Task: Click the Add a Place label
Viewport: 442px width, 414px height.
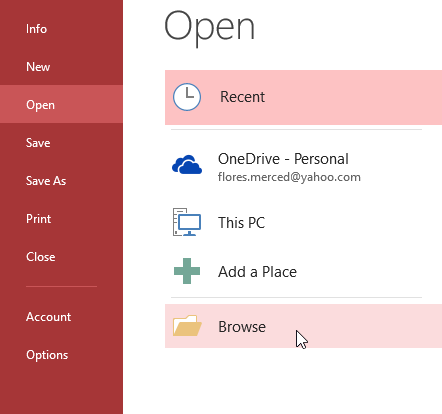Action: [x=257, y=272]
